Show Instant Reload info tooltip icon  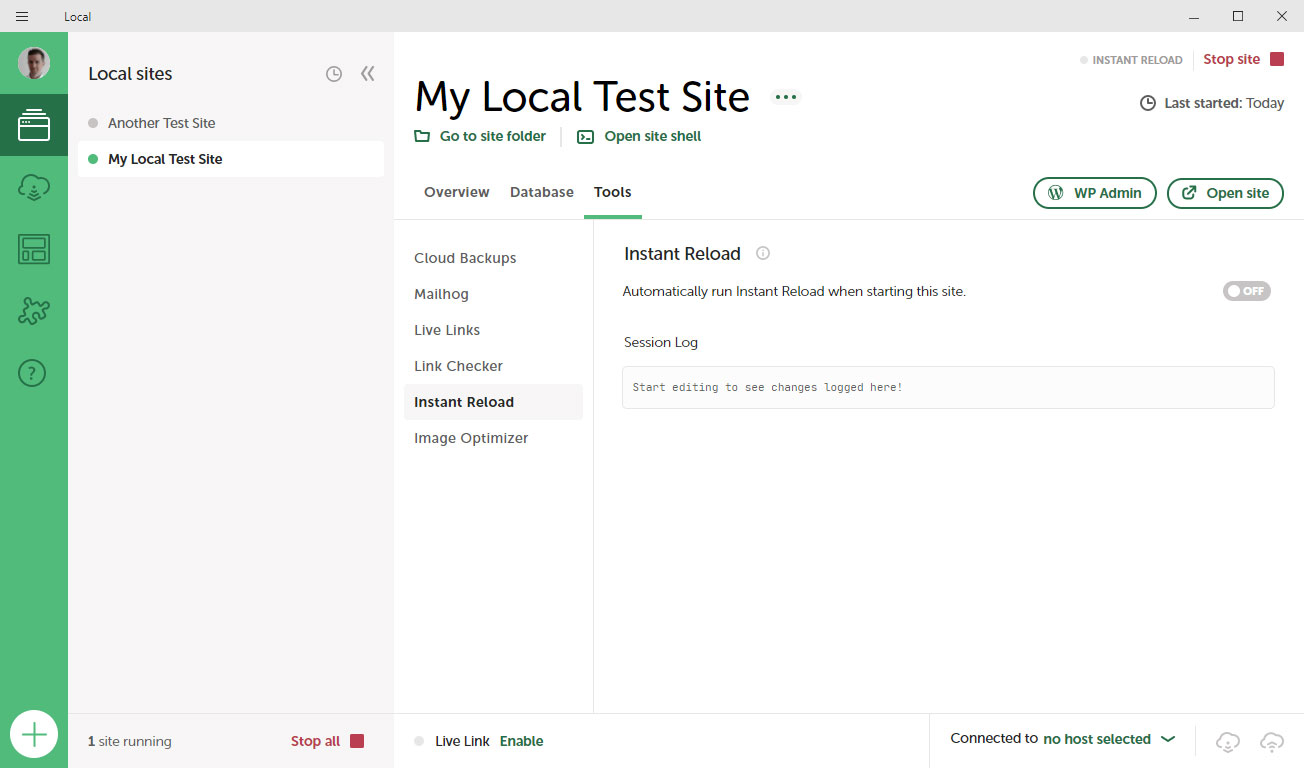(x=763, y=253)
